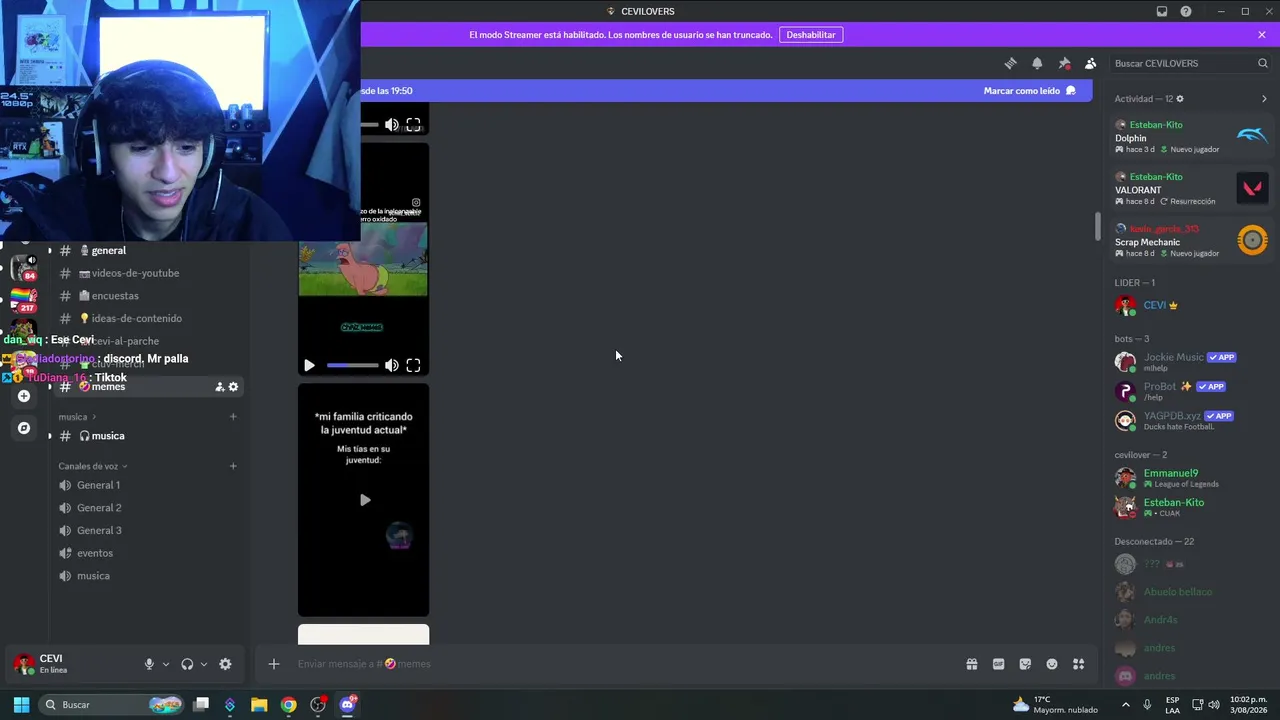Play the 'mi familia criticando' video
The height and width of the screenshot is (720, 1280).
(365, 500)
